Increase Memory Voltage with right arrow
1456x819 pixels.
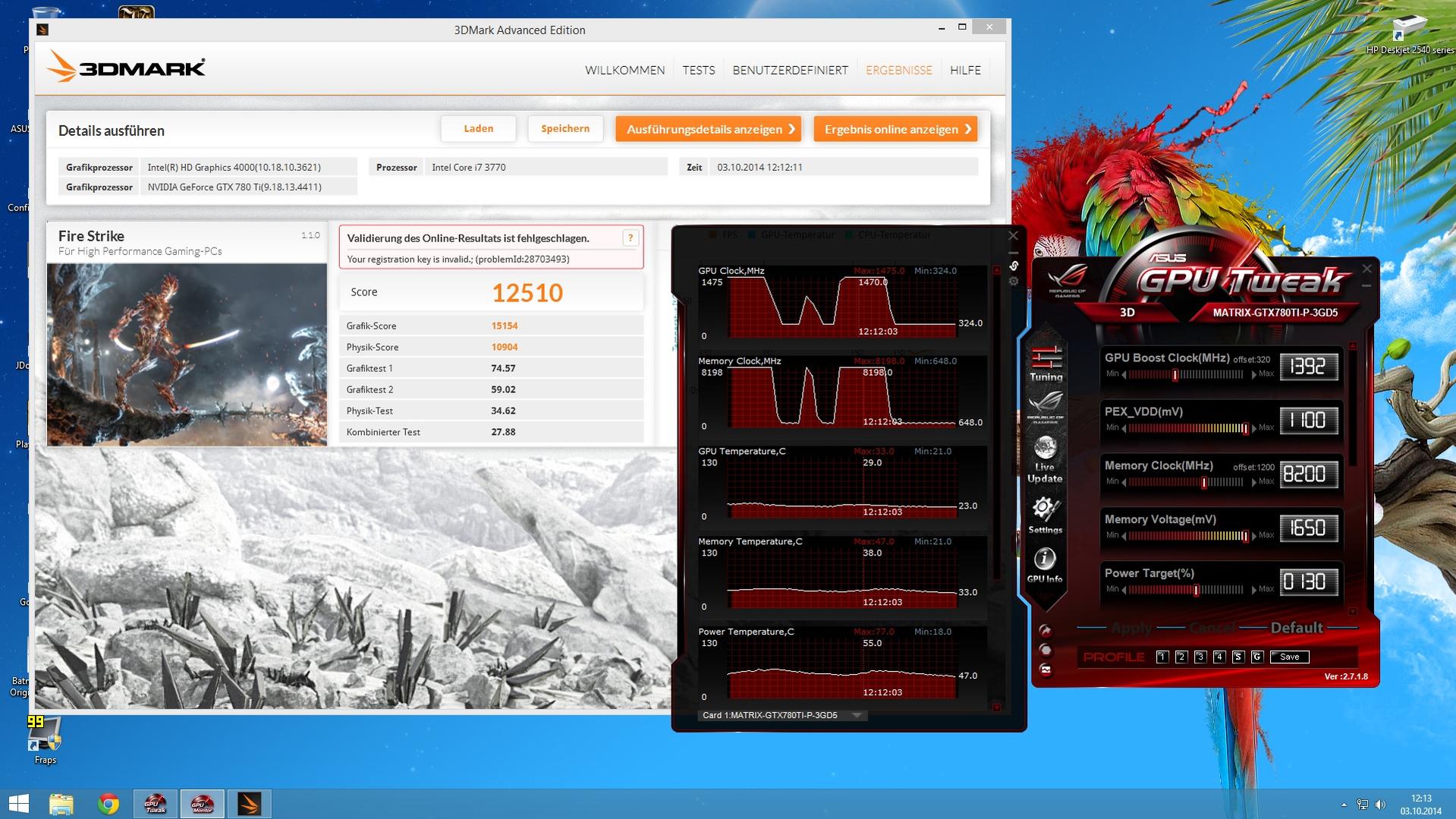[1253, 537]
